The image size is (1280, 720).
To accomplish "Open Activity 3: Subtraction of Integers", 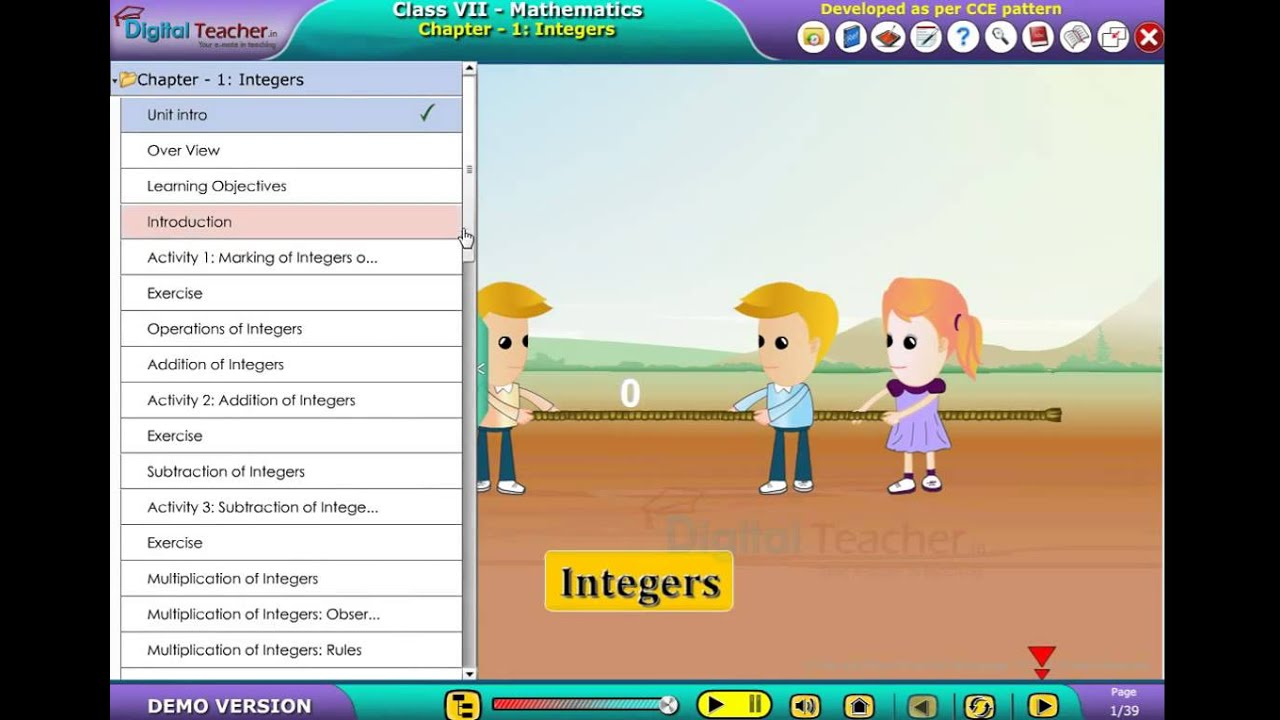I will coord(291,507).
